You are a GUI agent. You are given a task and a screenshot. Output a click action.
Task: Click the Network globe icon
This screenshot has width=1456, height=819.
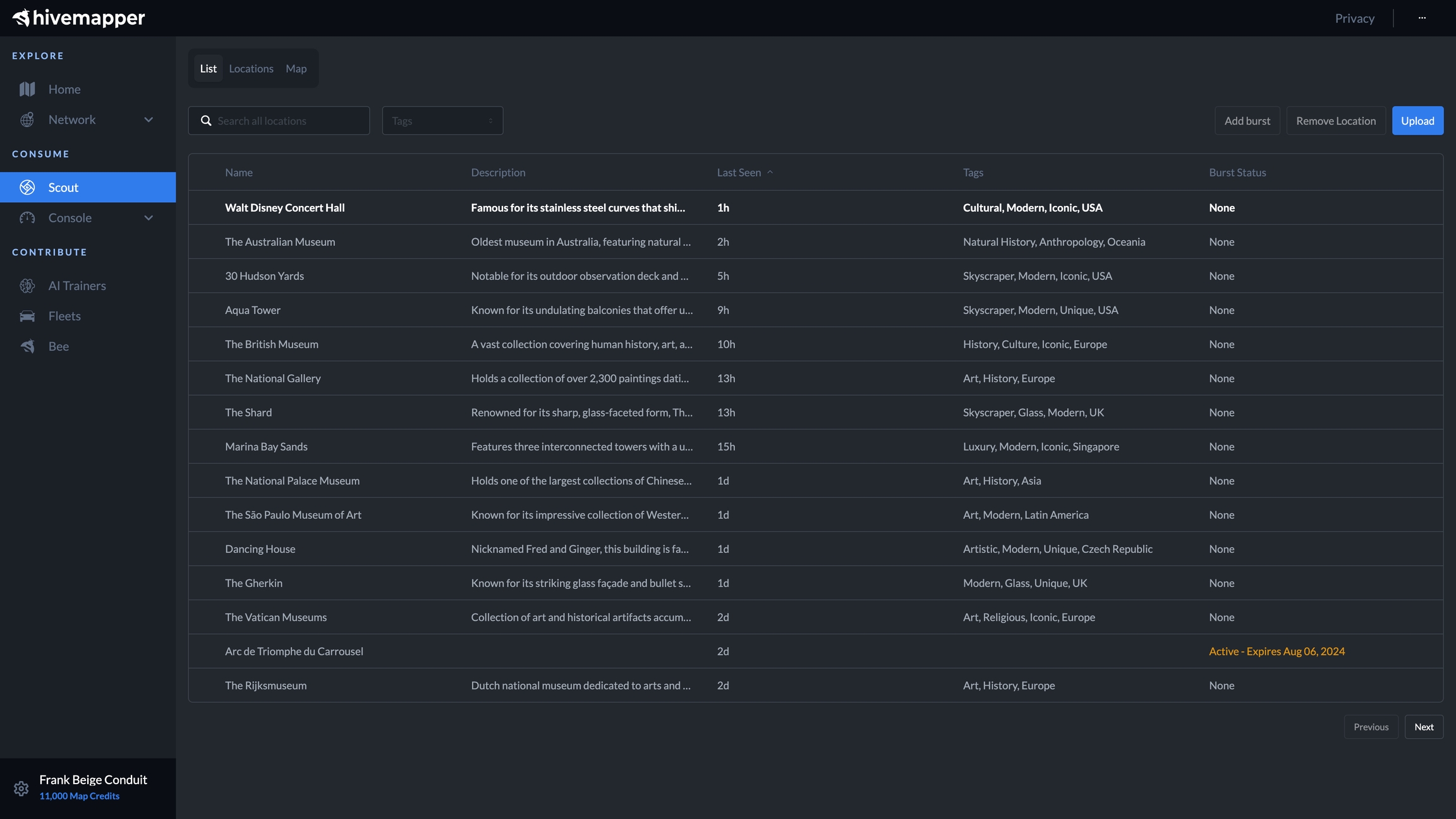point(27,119)
